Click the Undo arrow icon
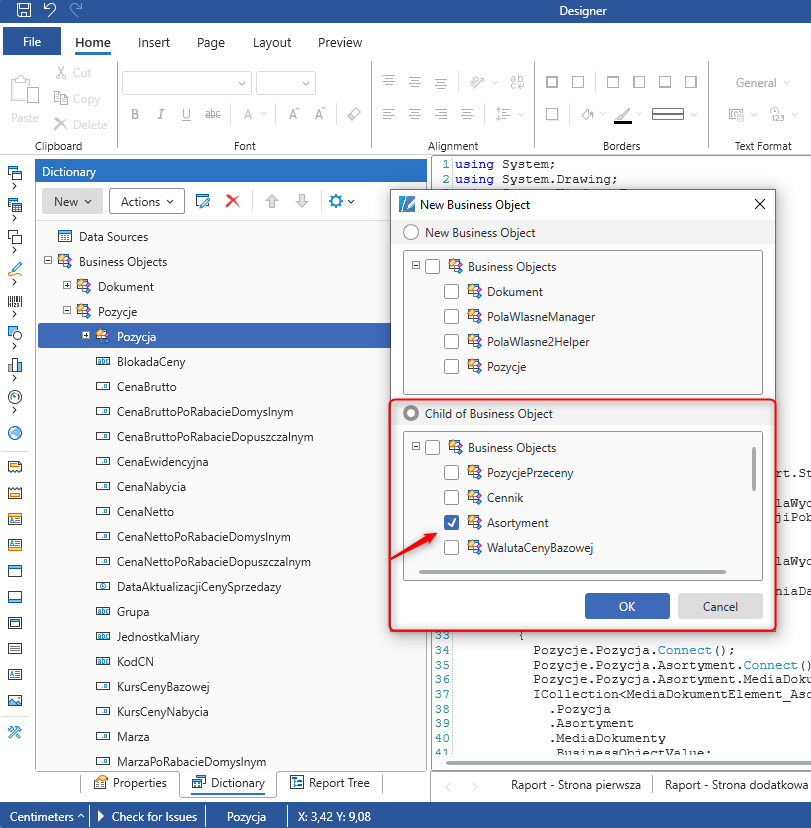Image resolution: width=811 pixels, height=828 pixels. (x=50, y=10)
